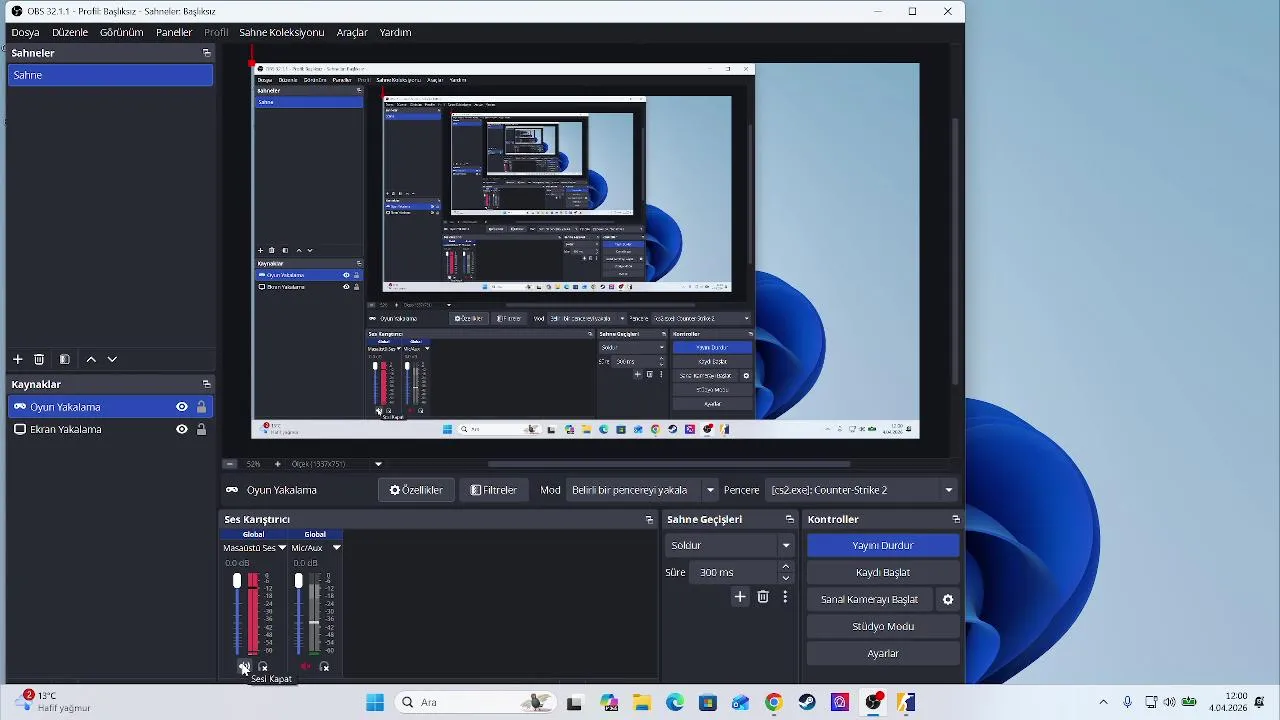
Task: Select the Sahne scene in list
Action: (x=110, y=75)
